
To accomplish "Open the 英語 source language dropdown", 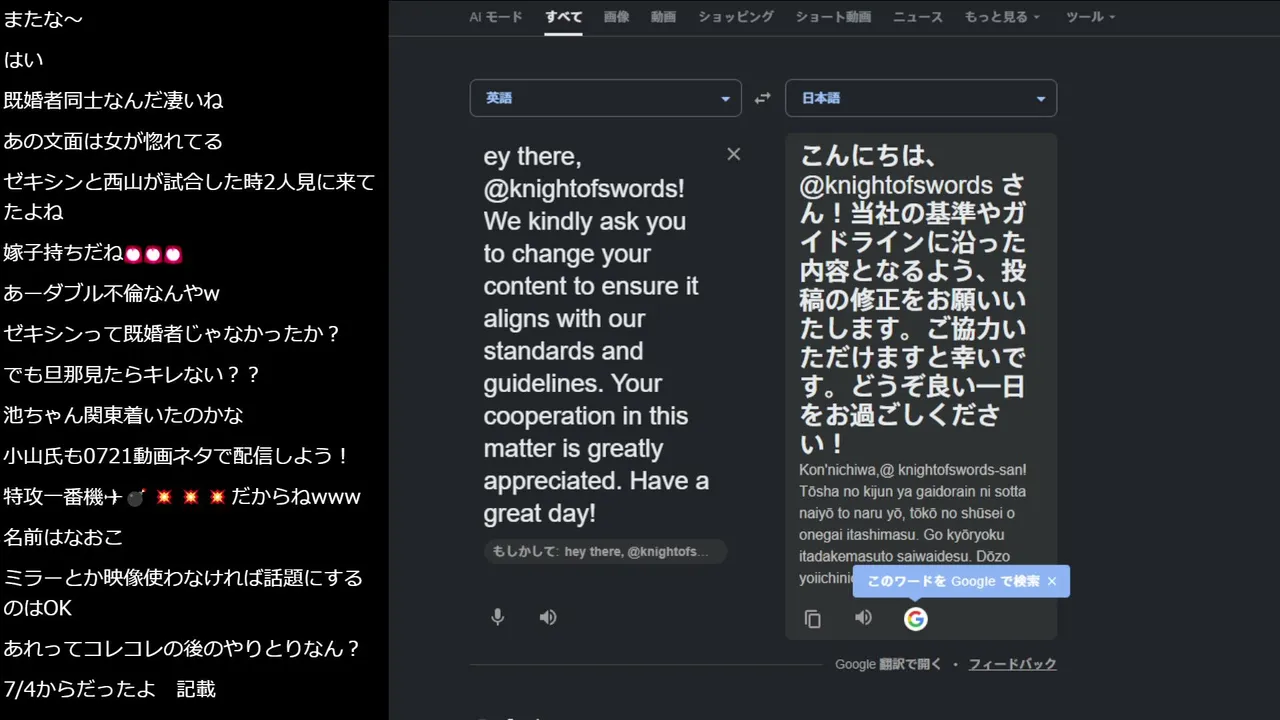I will (606, 98).
